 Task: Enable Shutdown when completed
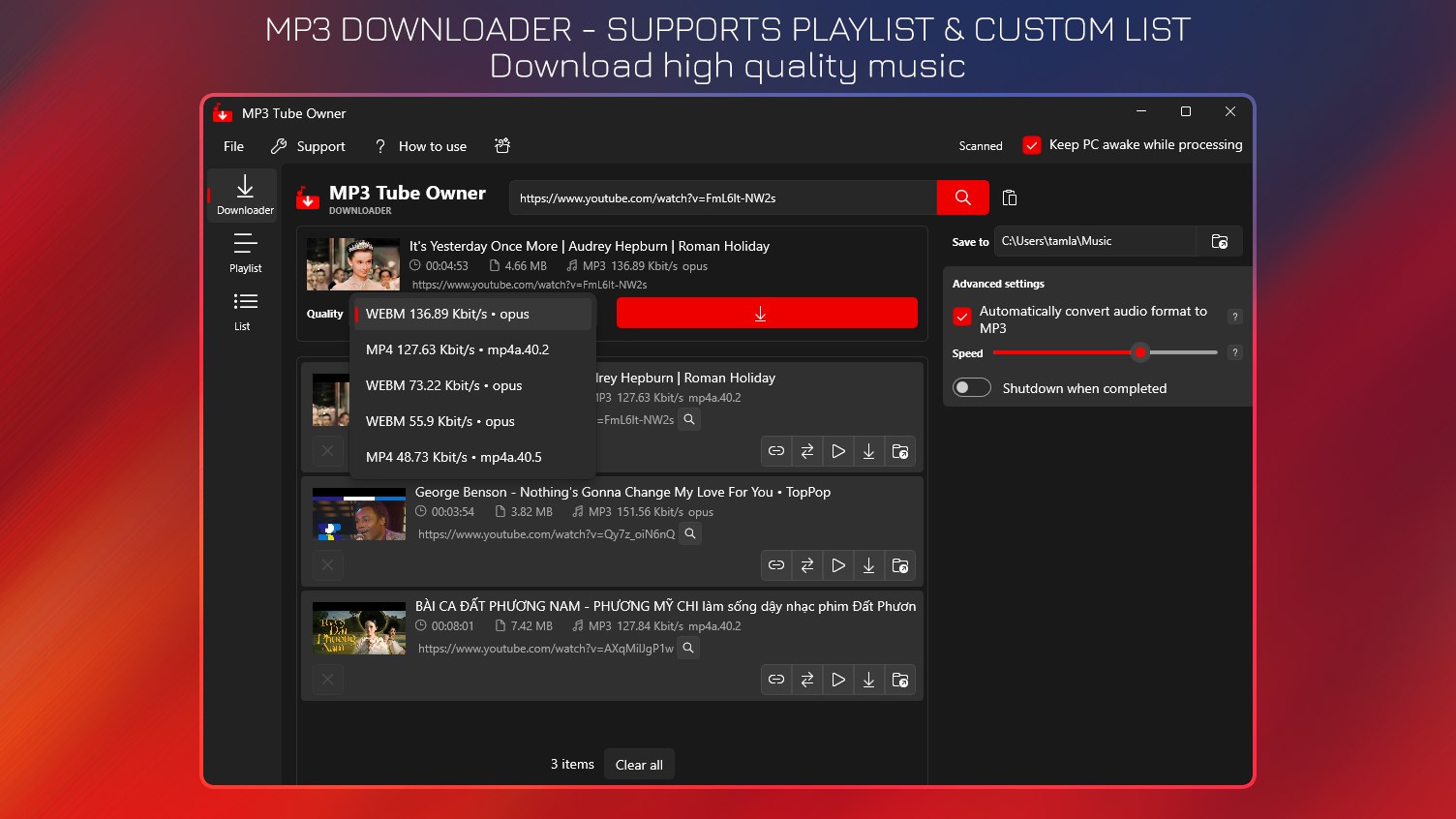pyautogui.click(x=971, y=387)
